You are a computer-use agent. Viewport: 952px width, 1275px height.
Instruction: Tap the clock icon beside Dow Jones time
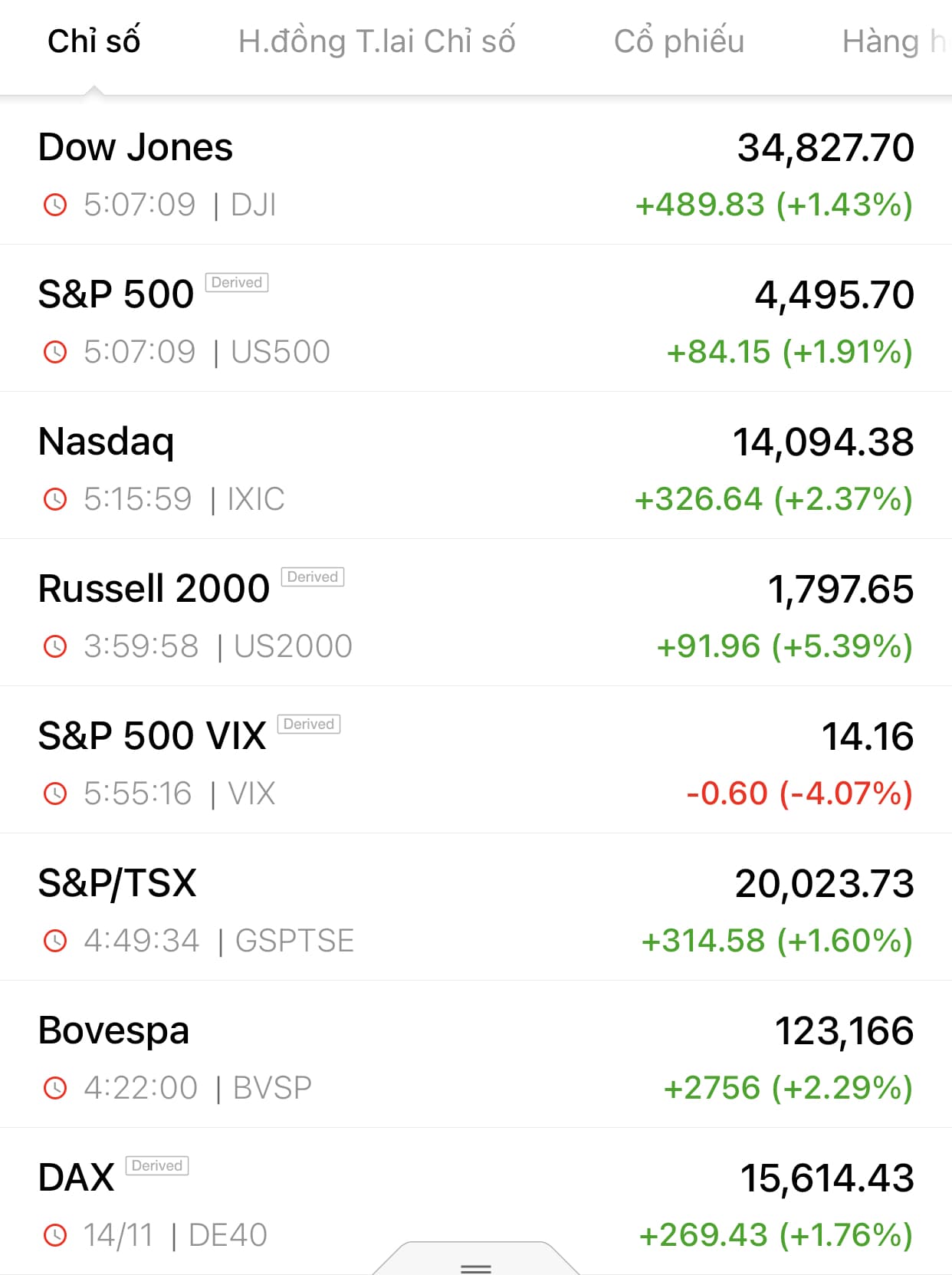55,205
